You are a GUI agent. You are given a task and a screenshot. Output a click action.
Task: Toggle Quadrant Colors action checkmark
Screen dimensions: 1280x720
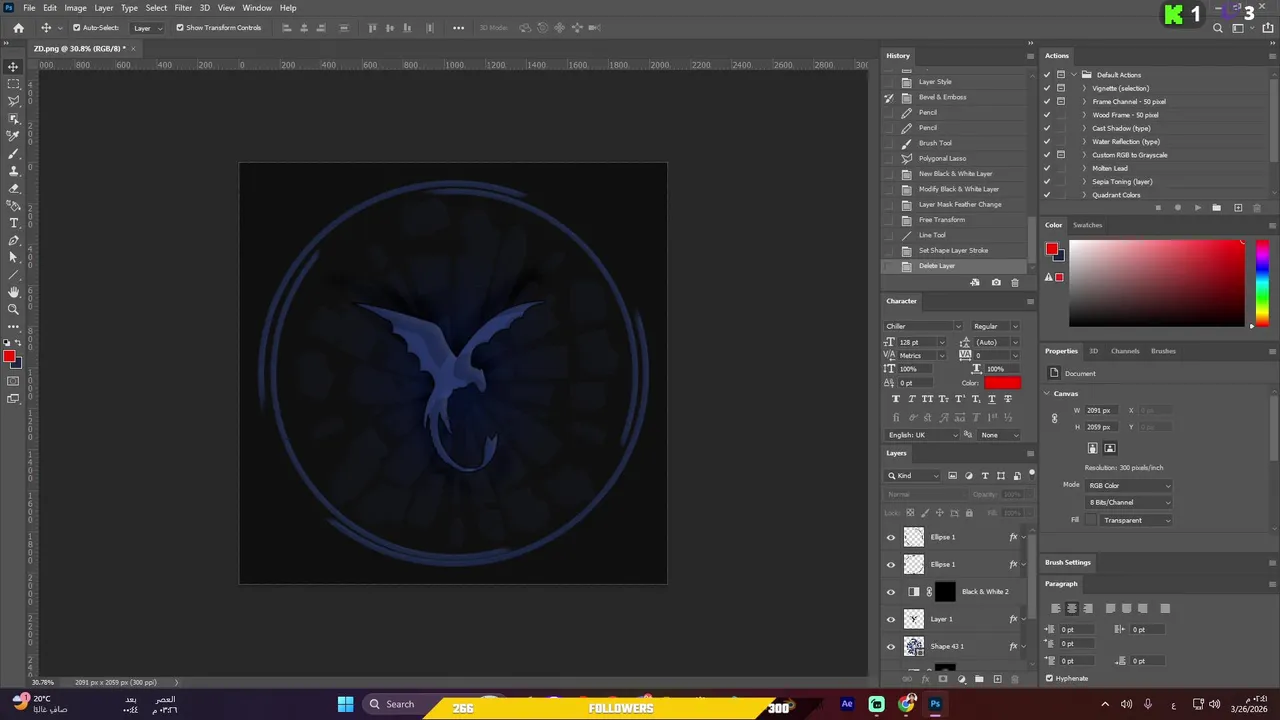click(x=1047, y=195)
